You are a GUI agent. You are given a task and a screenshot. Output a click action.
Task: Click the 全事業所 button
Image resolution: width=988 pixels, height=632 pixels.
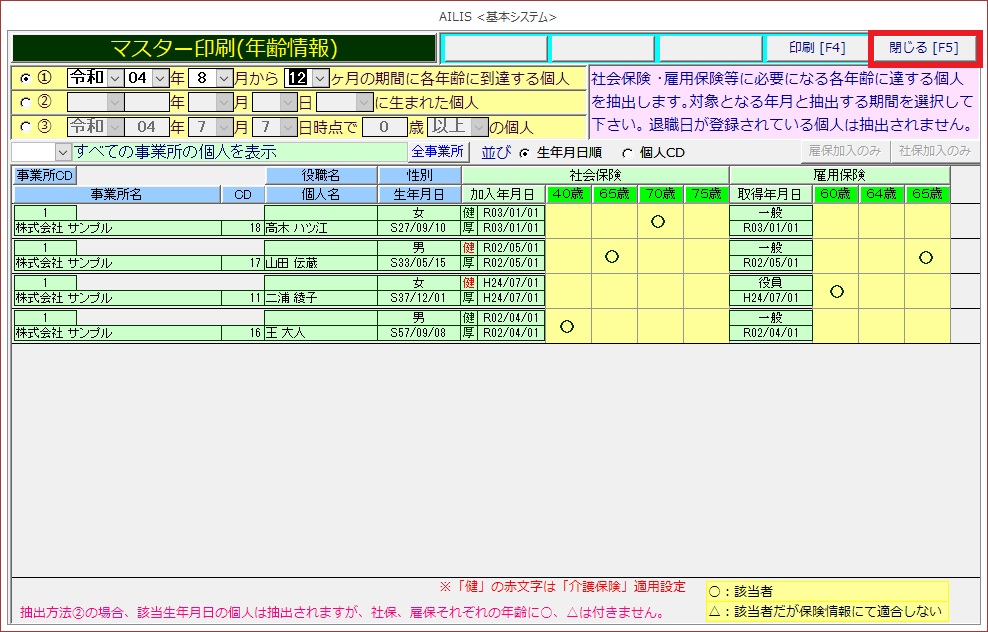point(439,152)
